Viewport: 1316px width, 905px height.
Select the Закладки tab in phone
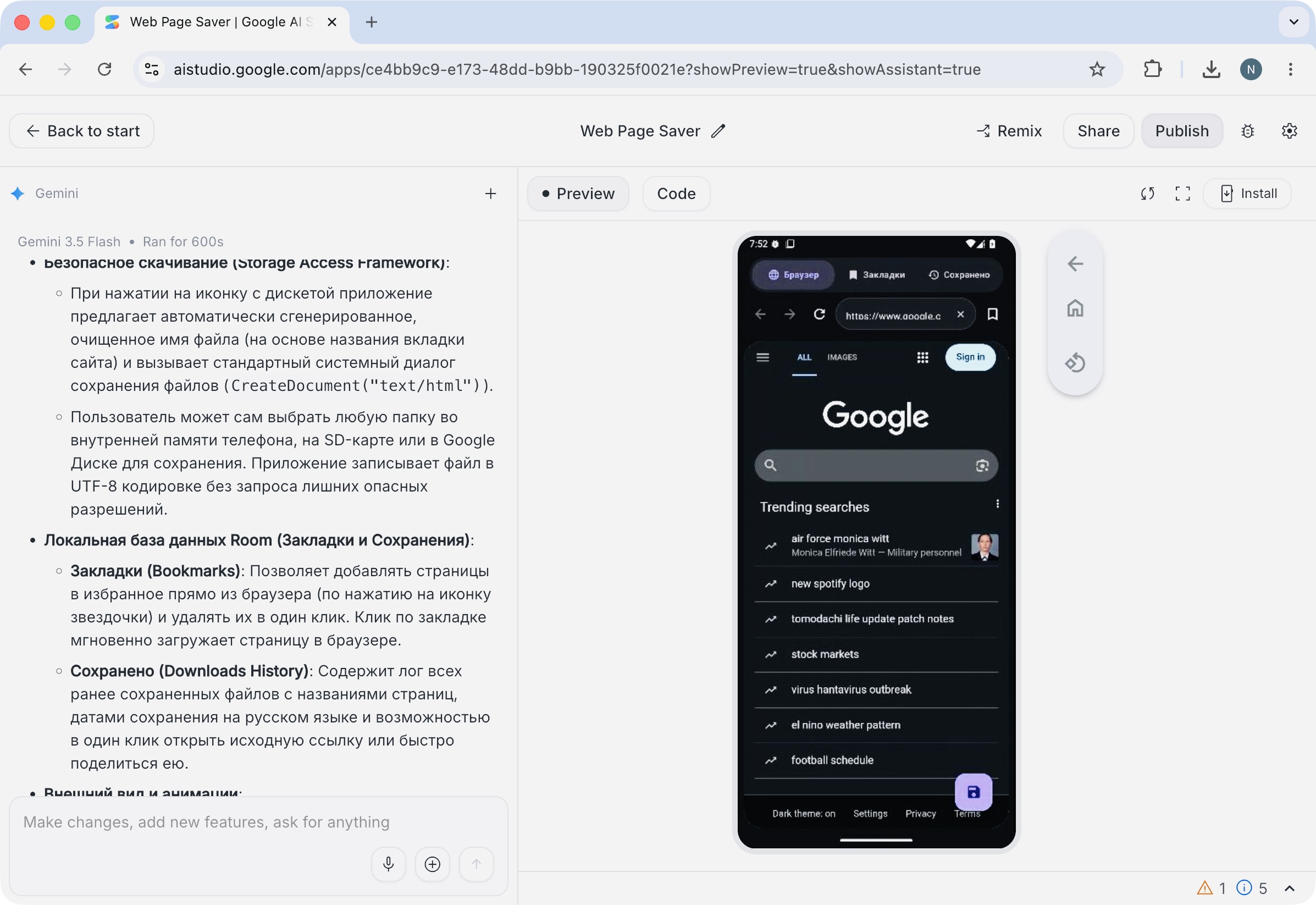click(x=877, y=275)
